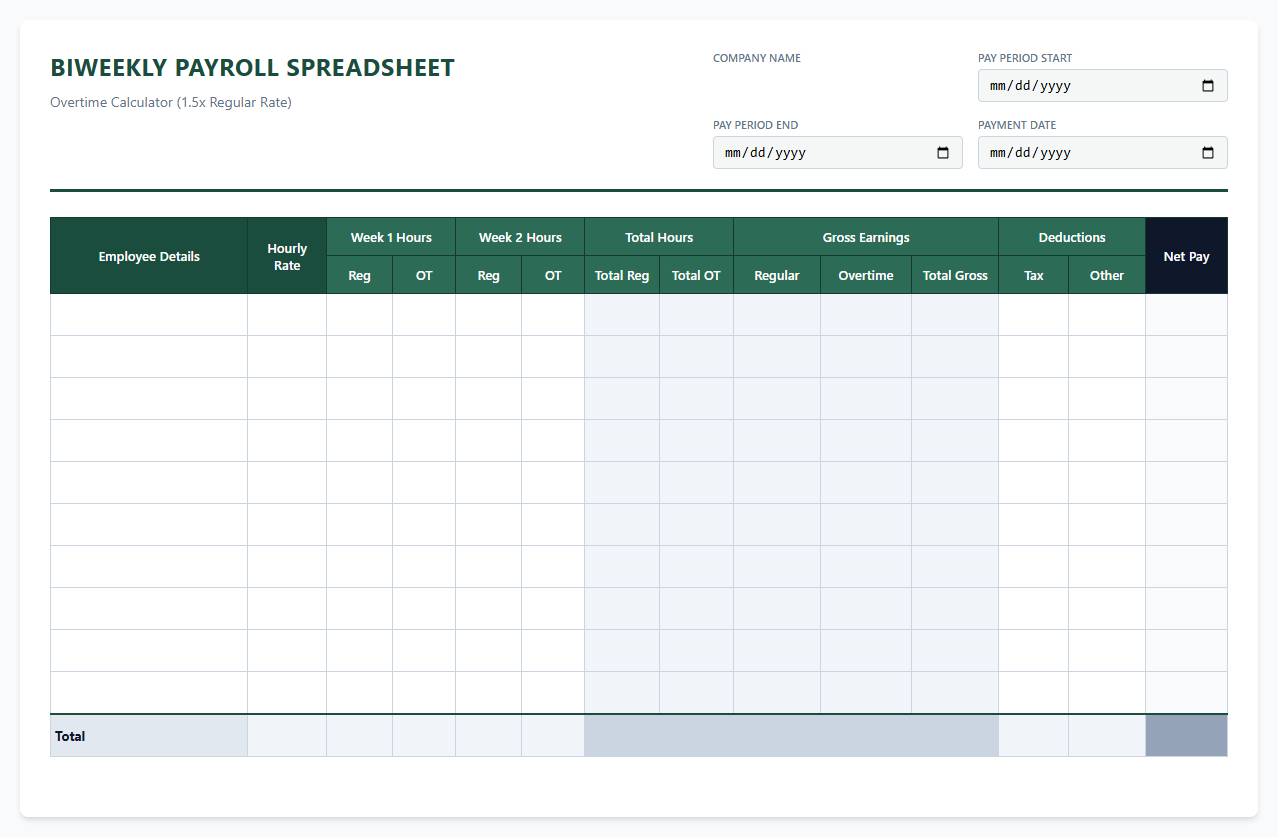Viewport: 1278px width, 837px height.
Task: Select first blank row's Net Pay cell
Action: click(x=1187, y=315)
